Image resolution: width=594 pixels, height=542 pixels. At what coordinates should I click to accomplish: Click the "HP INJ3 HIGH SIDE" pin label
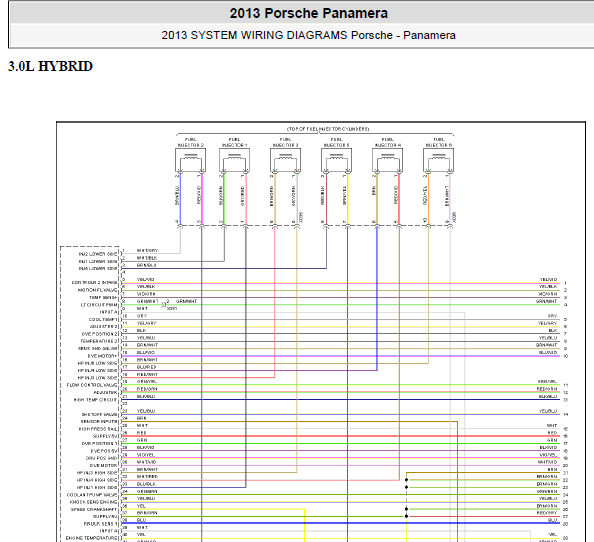tap(97, 473)
